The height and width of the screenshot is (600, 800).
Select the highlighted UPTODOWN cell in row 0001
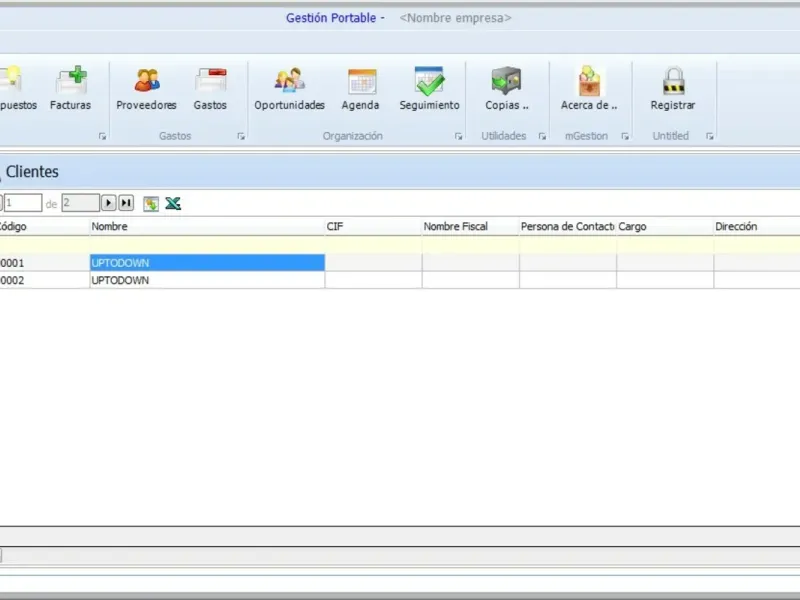pyautogui.click(x=207, y=263)
